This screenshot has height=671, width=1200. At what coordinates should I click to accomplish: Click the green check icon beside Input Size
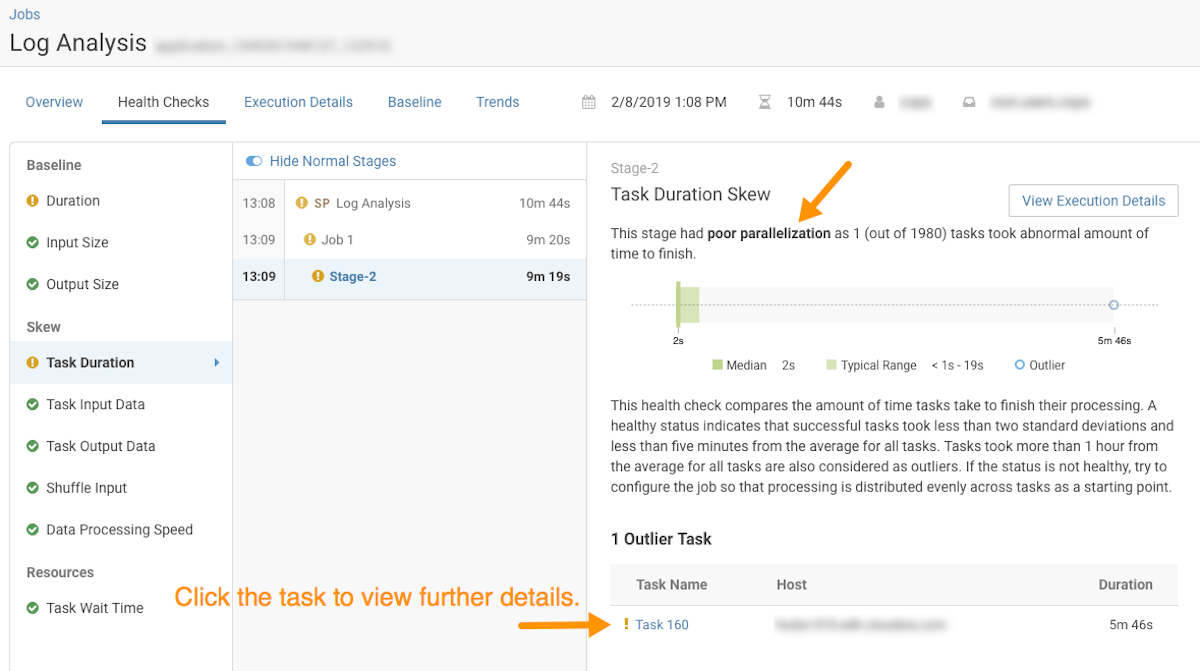click(32, 243)
